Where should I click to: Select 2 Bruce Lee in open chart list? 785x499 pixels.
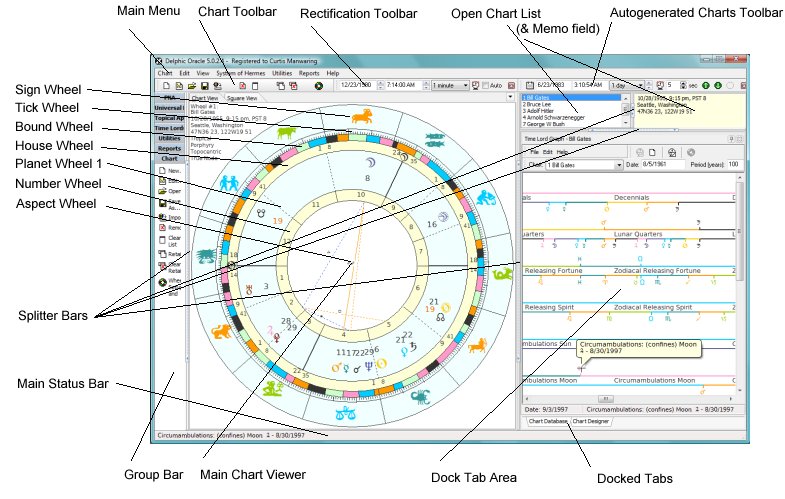tap(571, 105)
